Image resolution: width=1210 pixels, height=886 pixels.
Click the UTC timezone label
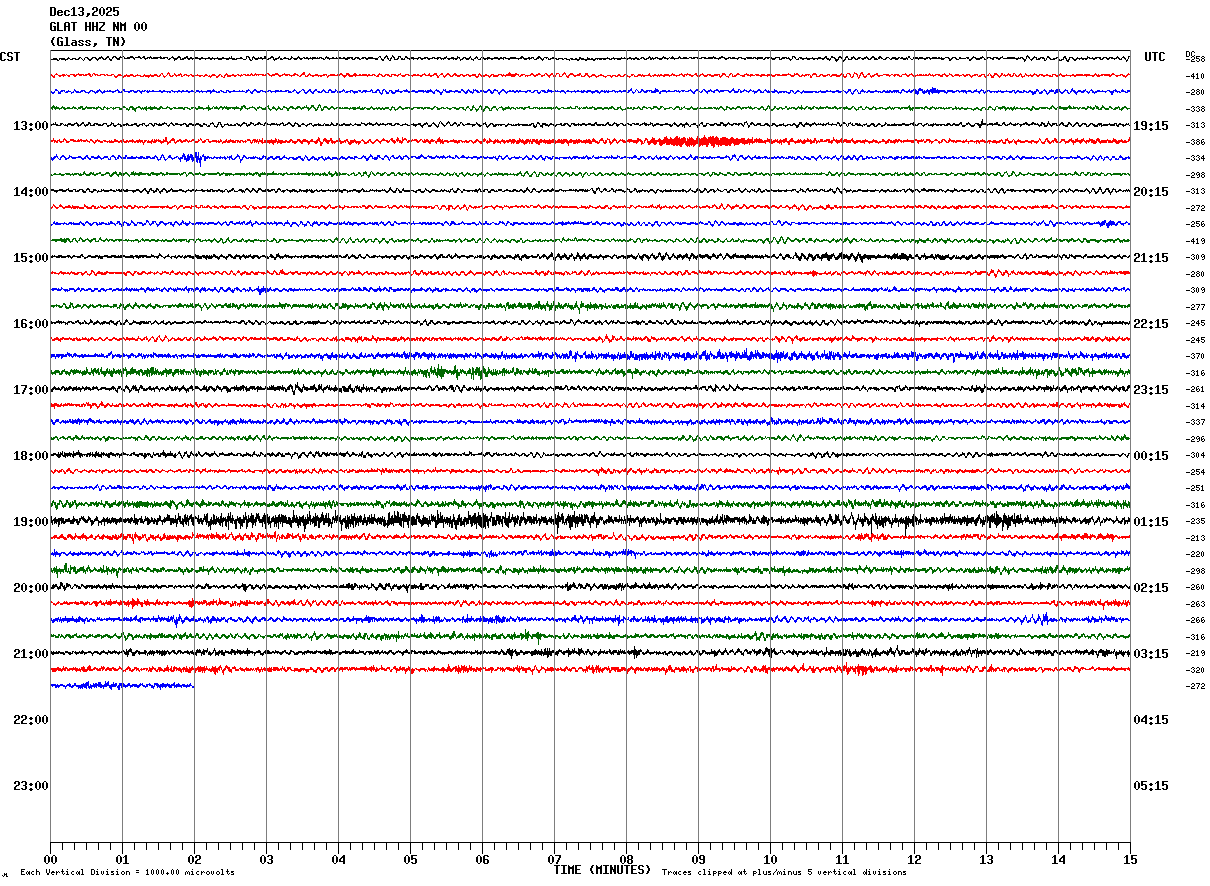(x=1155, y=57)
